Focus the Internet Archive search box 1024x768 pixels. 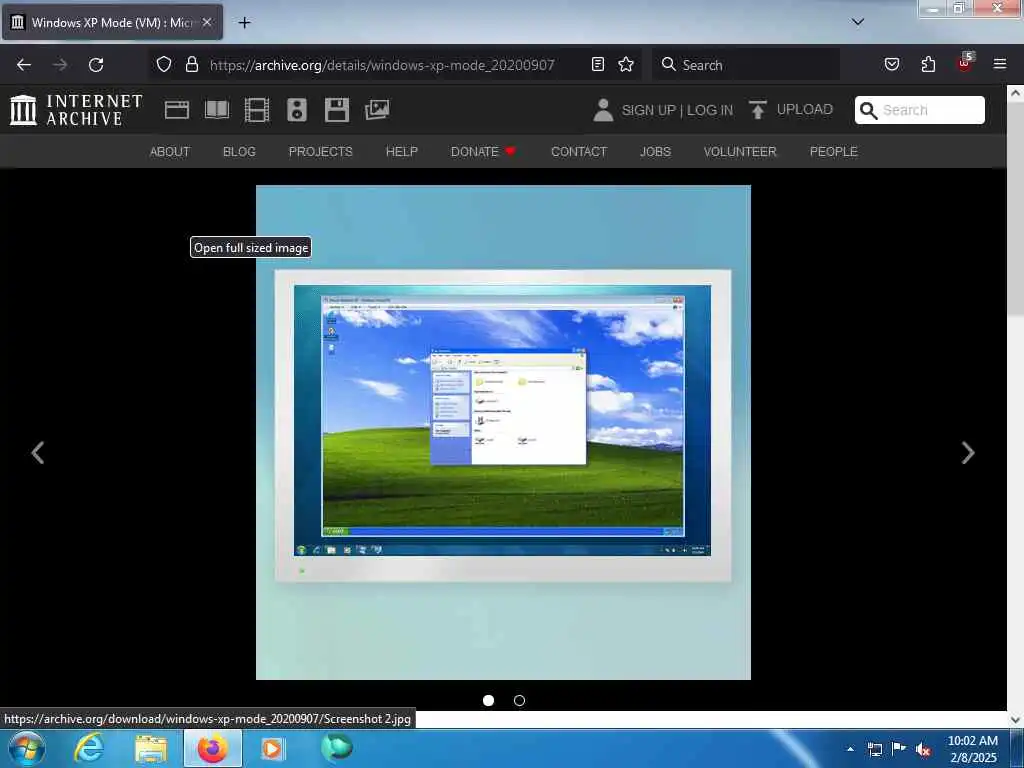[x=920, y=110]
